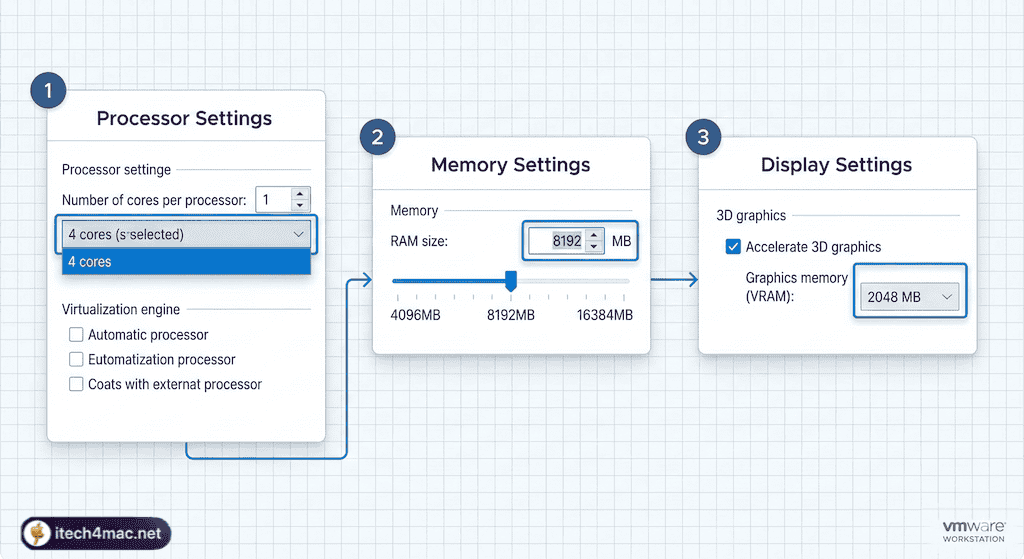Decrease RAM size with the down spinner
1024x559 pixels.
594,247
